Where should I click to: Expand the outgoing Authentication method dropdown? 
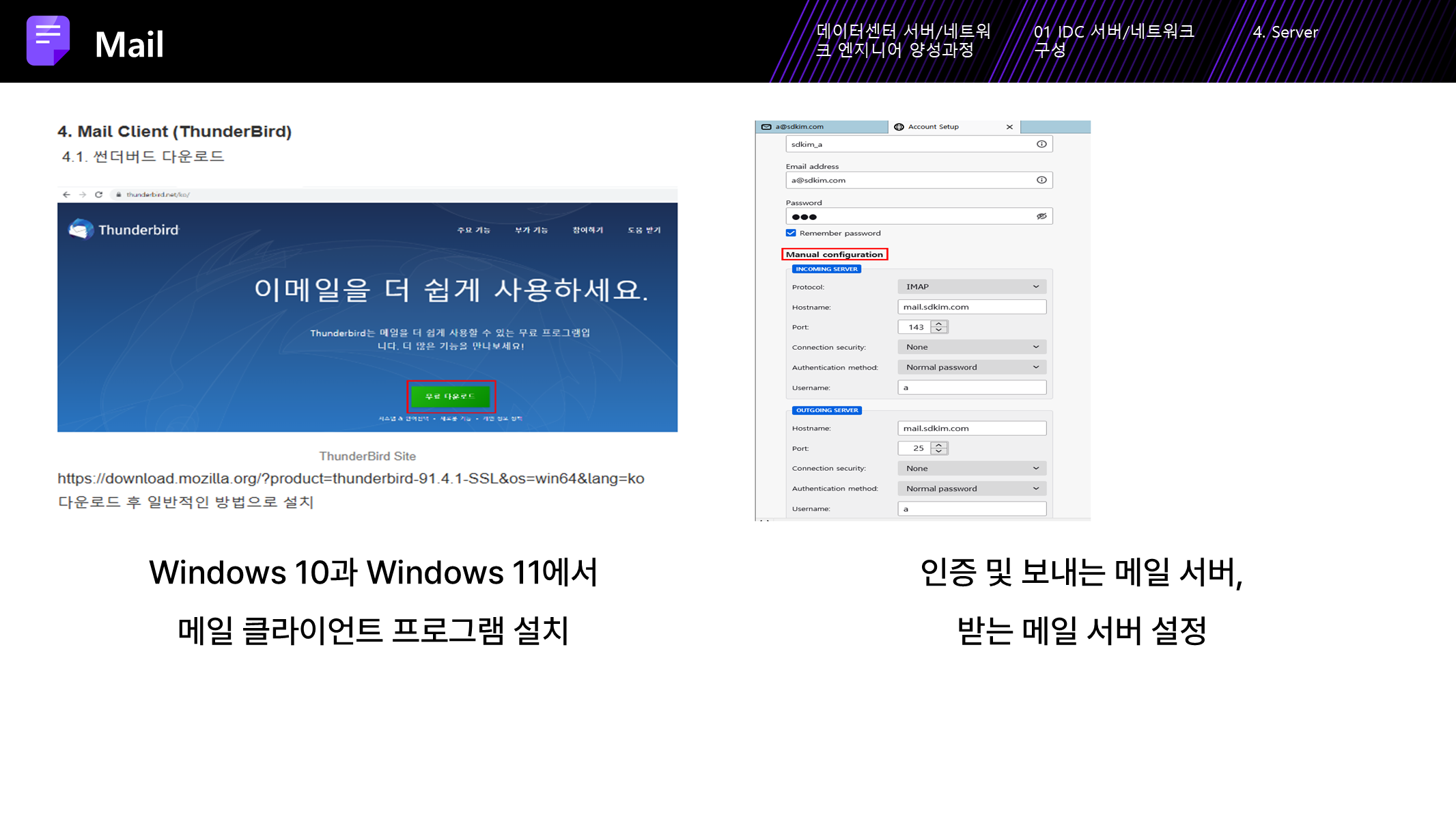click(x=971, y=489)
